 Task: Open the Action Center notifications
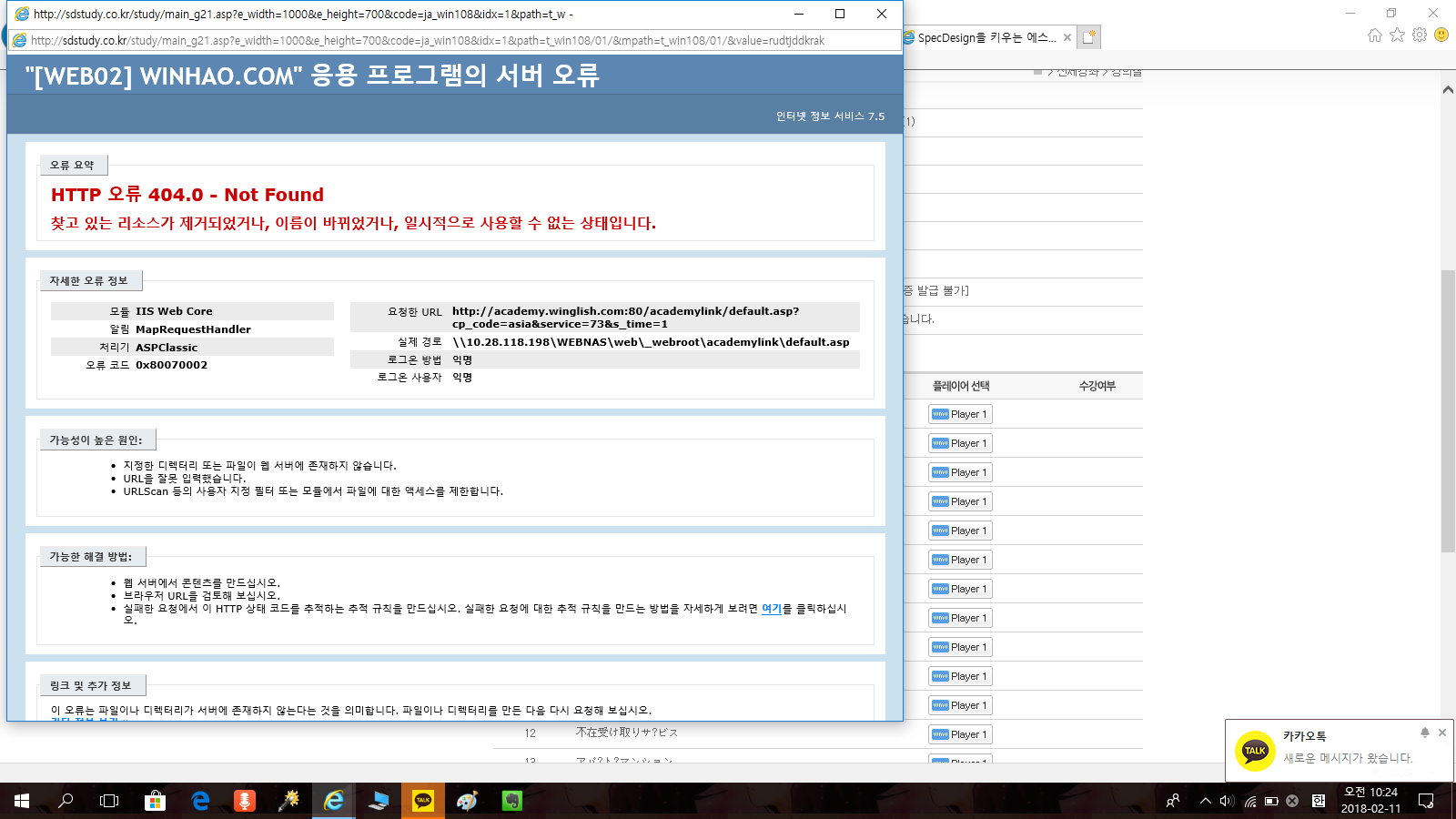(x=1426, y=801)
